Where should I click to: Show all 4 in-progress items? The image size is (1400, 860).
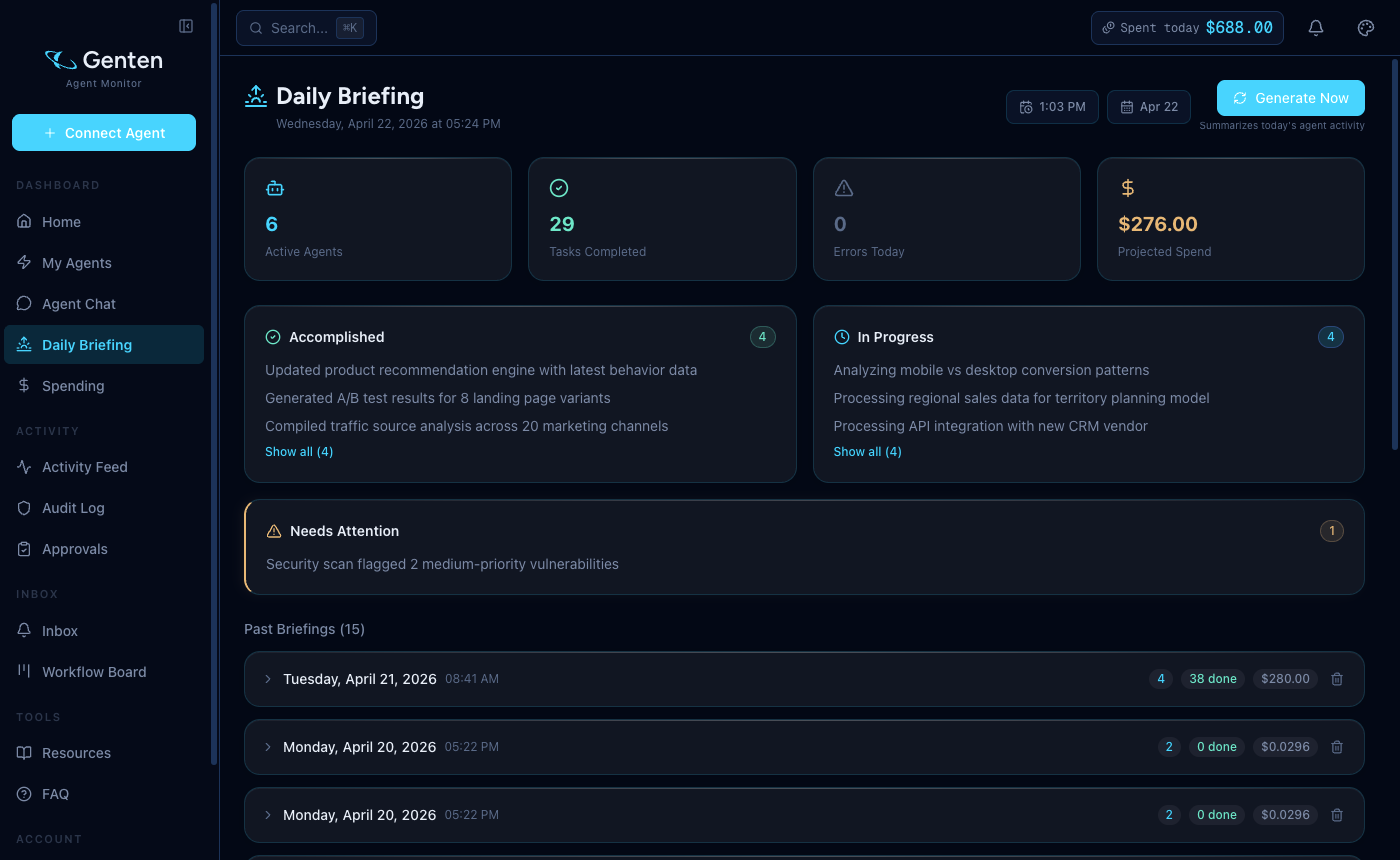pos(867,452)
